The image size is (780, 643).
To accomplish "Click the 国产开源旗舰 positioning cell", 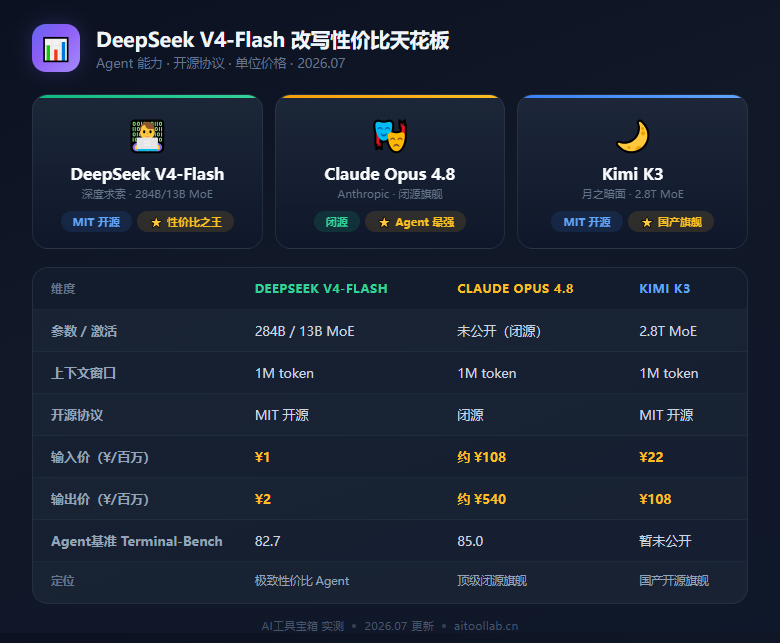I will [674, 580].
